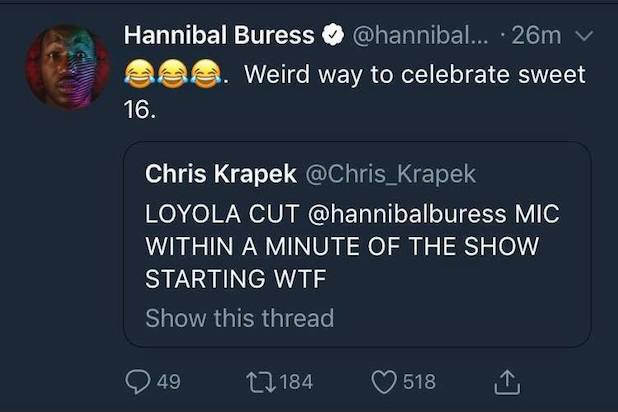618x412 pixels.
Task: Click the retweet arrows icon
Action: [x=260, y=381]
